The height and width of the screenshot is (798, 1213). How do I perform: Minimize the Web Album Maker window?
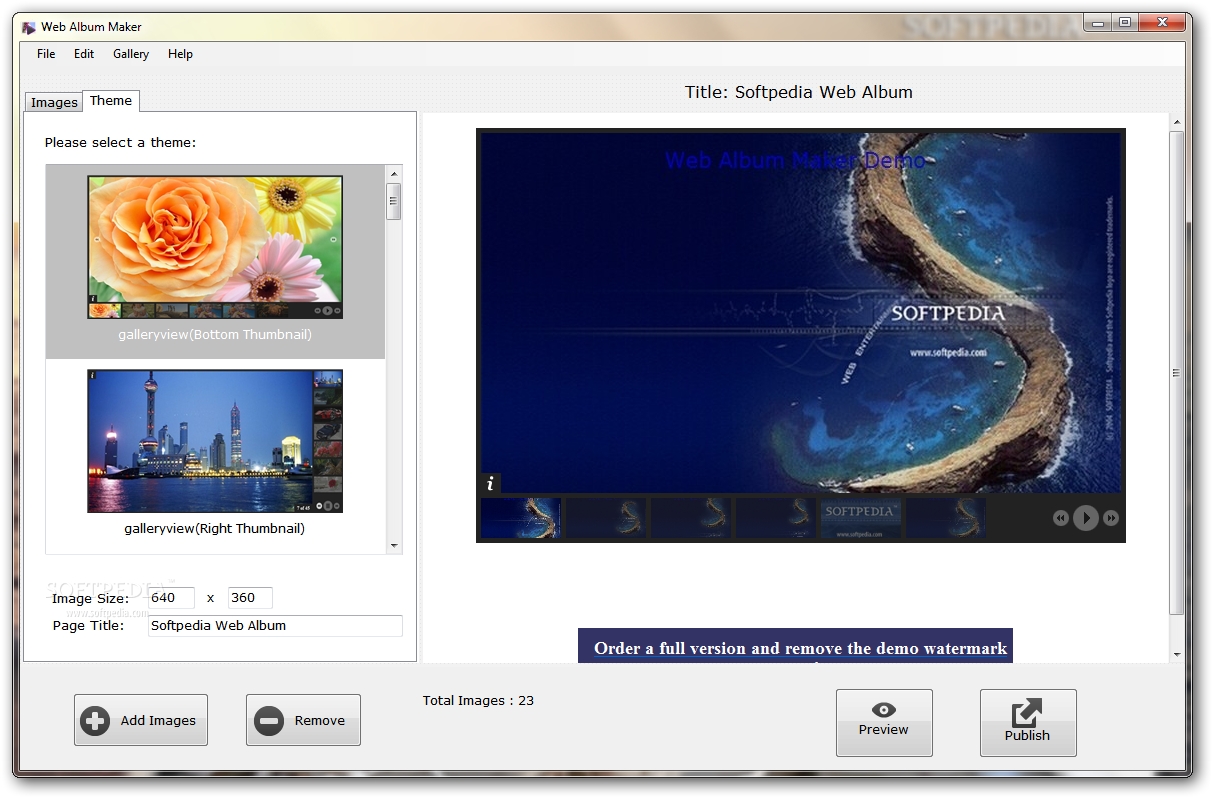coord(1097,22)
